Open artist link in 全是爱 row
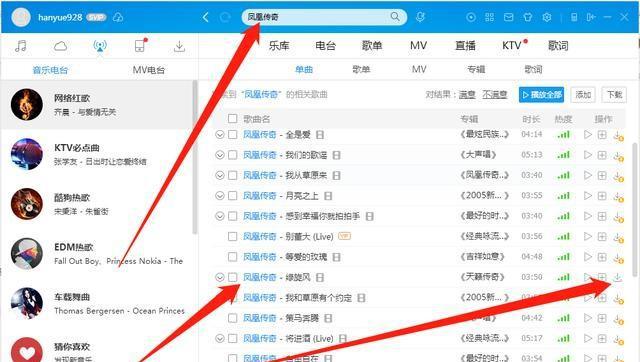Screen dimensions: 640x362 pos(260,134)
